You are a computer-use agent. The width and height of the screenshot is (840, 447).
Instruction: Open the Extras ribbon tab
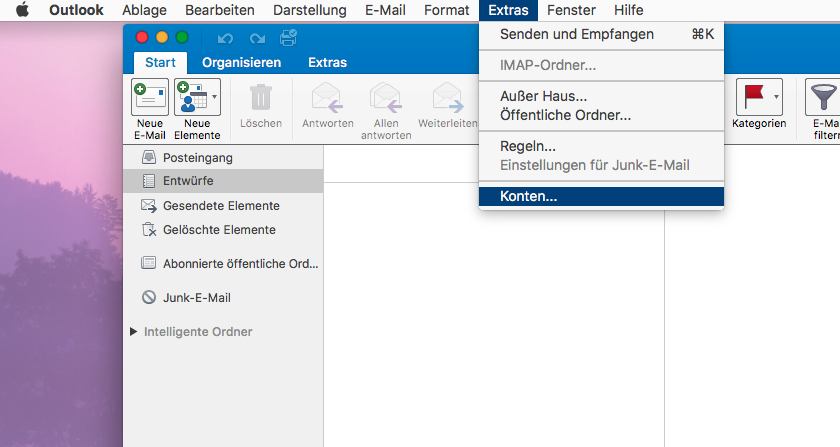click(327, 62)
